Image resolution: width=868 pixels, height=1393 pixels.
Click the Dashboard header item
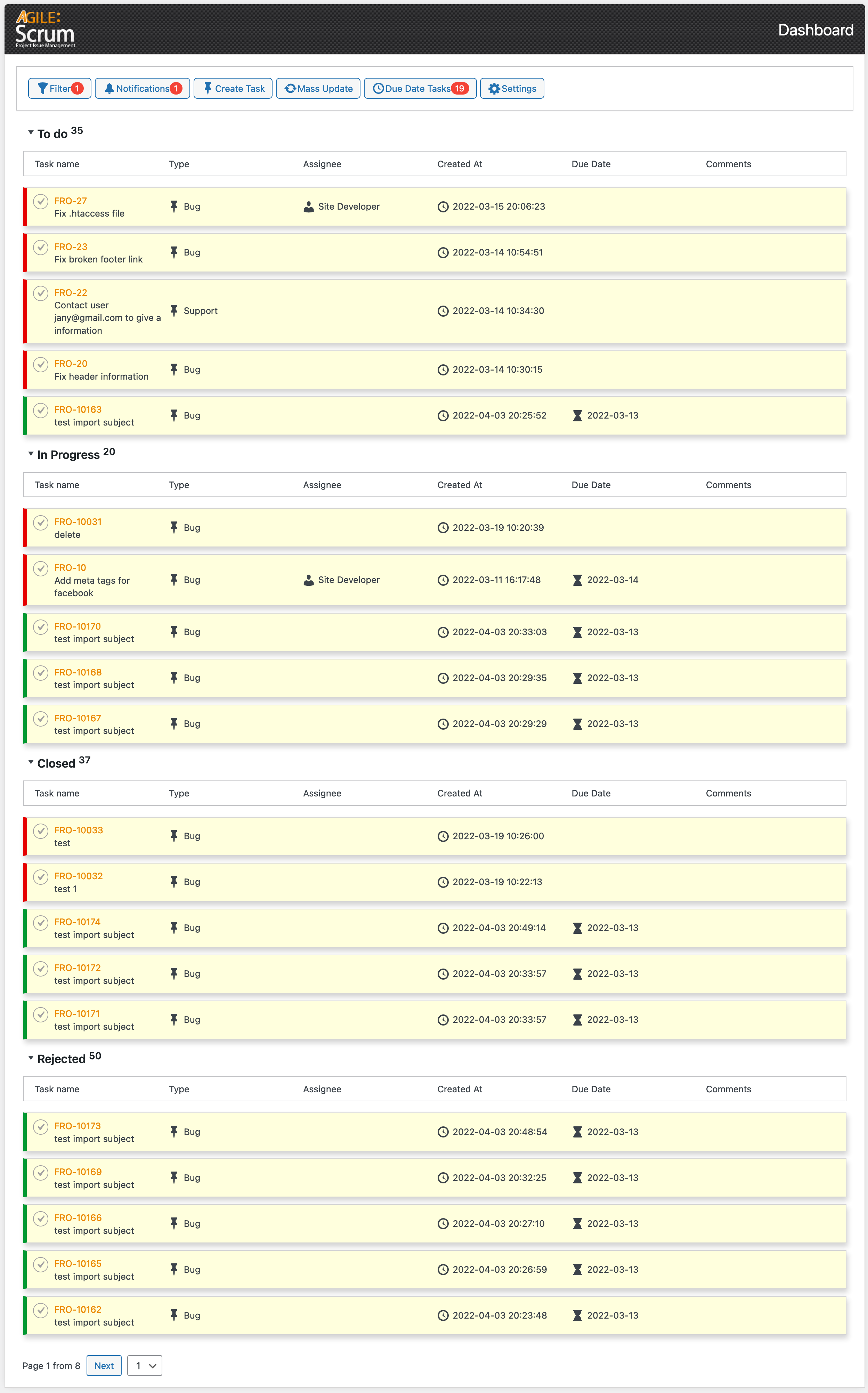click(x=816, y=29)
